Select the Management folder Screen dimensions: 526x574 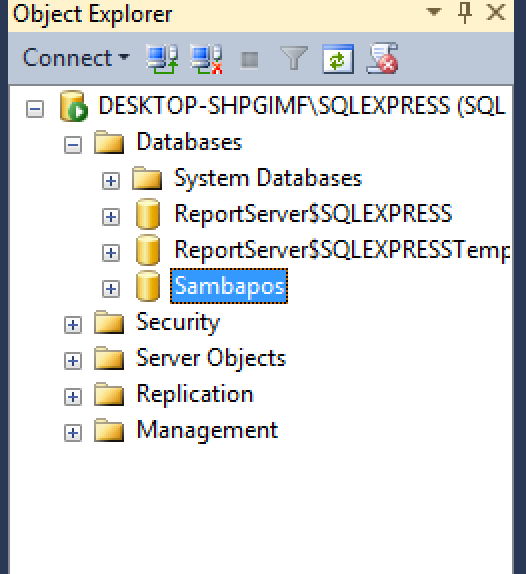click(x=207, y=430)
